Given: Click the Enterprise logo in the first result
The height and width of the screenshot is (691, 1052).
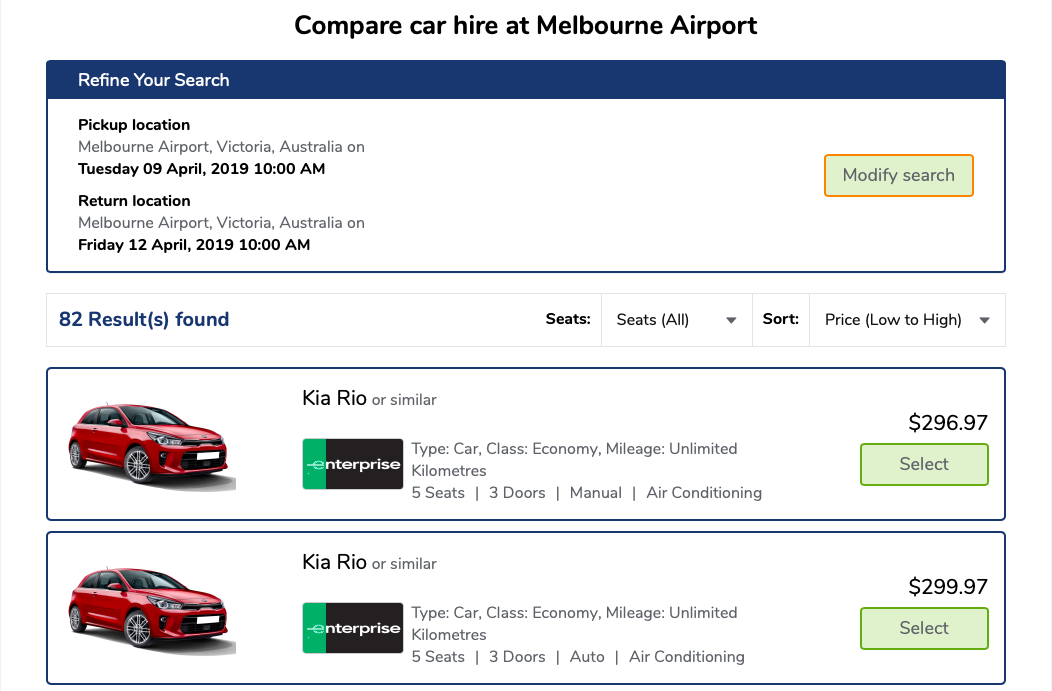Looking at the screenshot, I should (353, 464).
